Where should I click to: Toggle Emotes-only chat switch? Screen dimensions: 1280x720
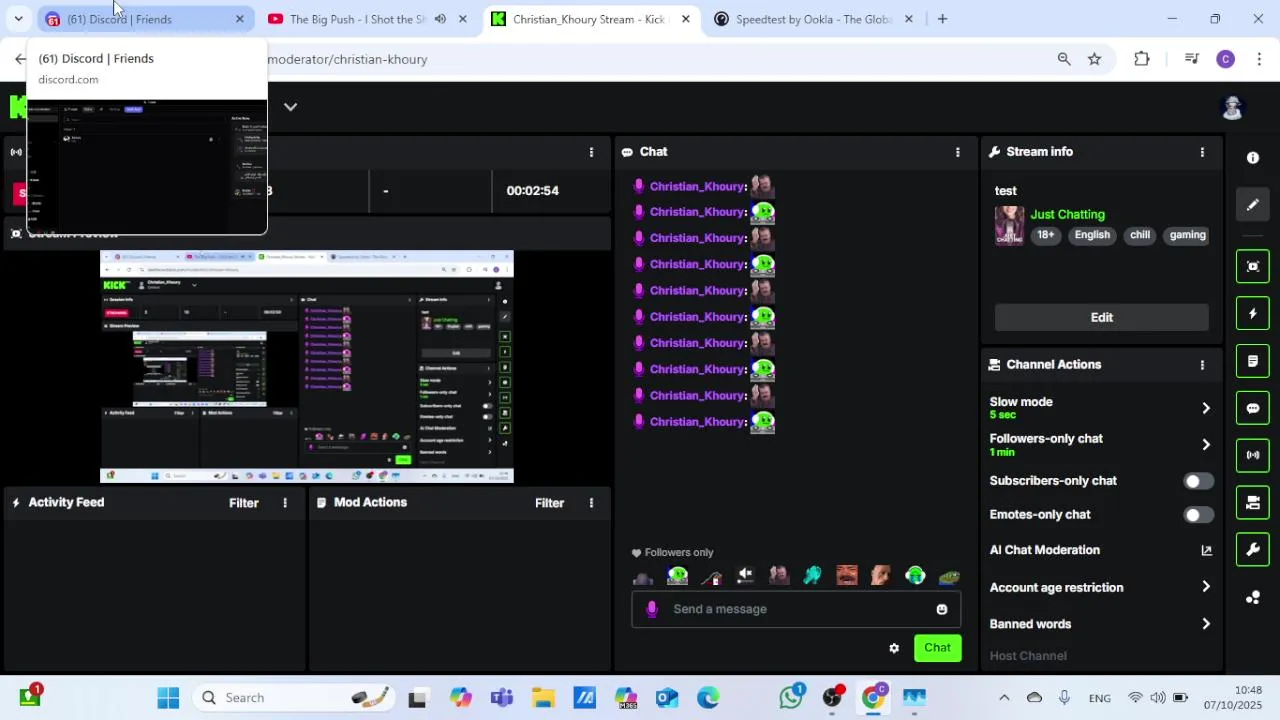tap(1198, 515)
